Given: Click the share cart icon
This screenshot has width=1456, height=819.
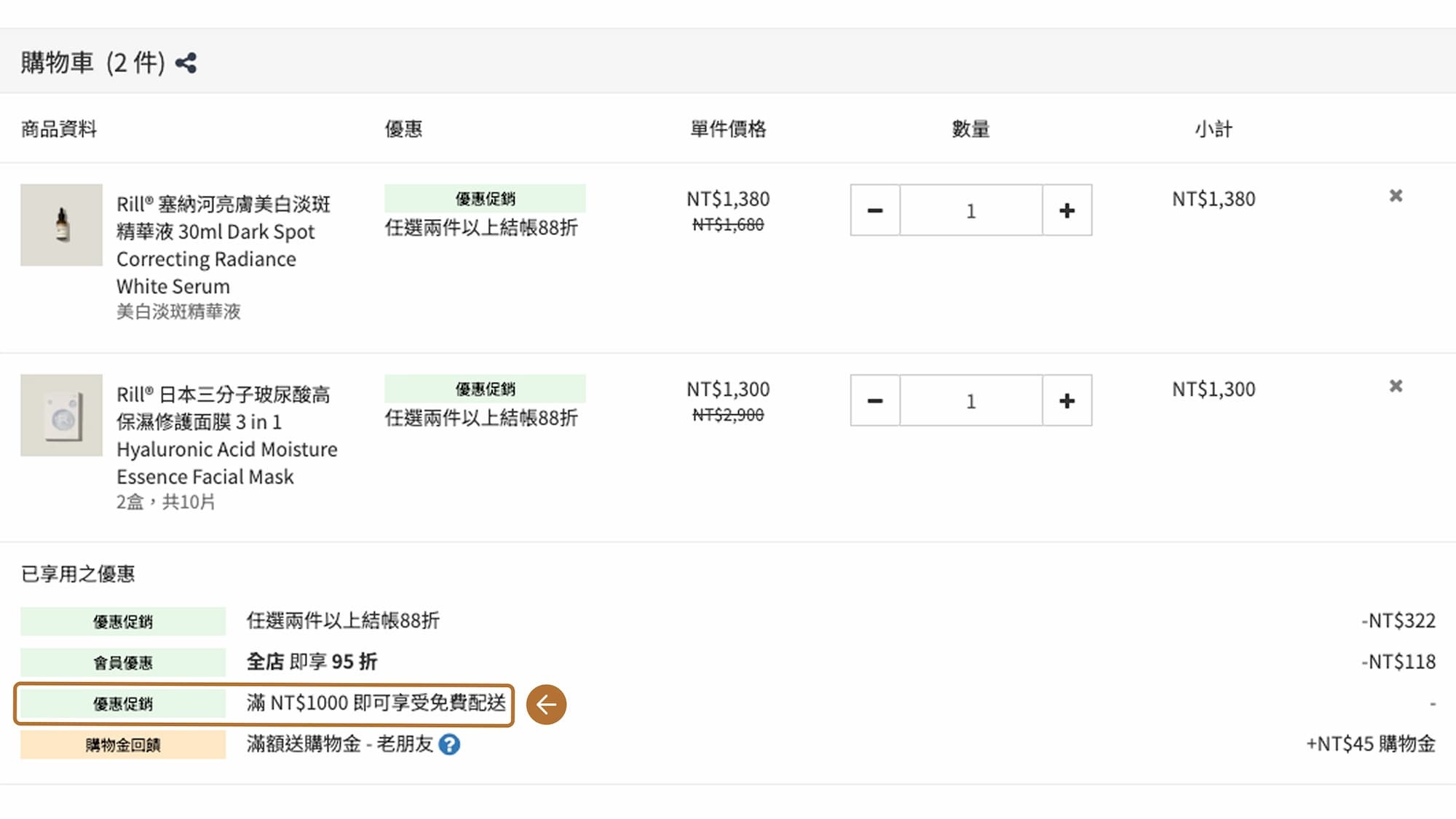Looking at the screenshot, I should point(188,64).
